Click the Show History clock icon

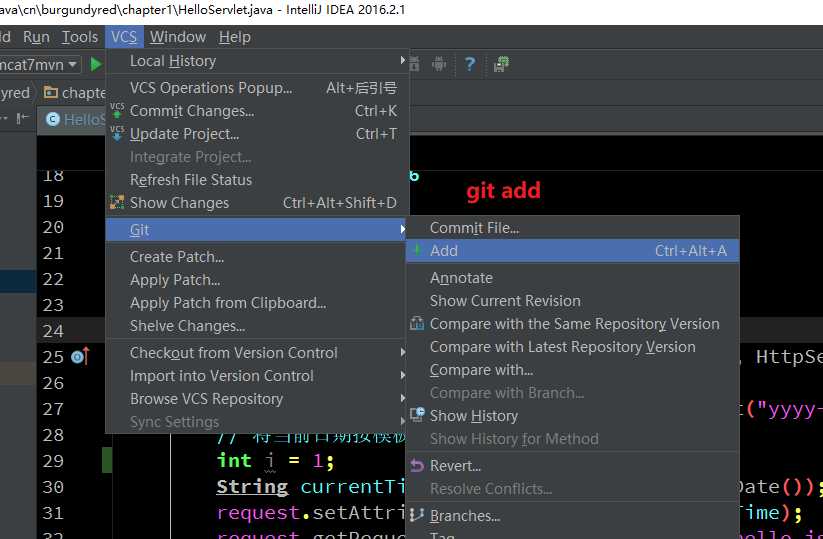417,415
